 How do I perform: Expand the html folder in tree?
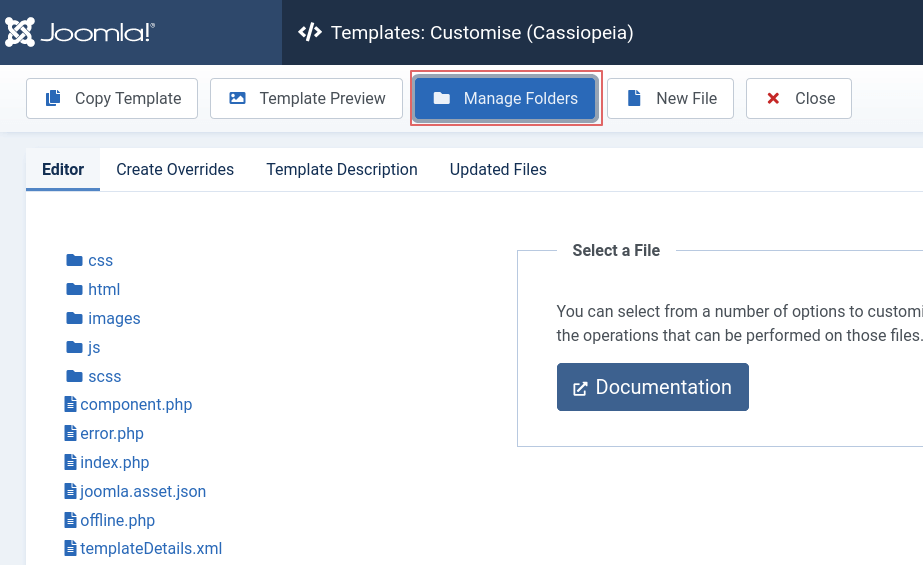tap(104, 289)
